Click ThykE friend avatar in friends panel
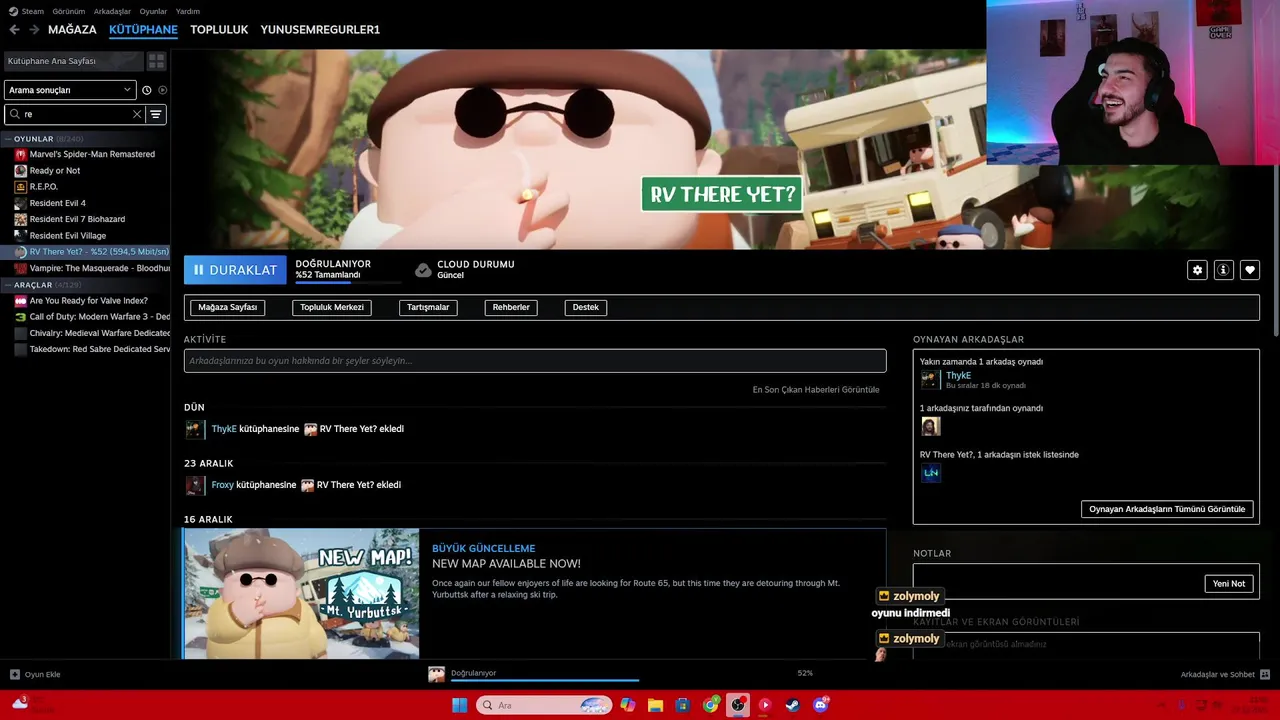Viewport: 1280px width, 720px height. tap(930, 380)
